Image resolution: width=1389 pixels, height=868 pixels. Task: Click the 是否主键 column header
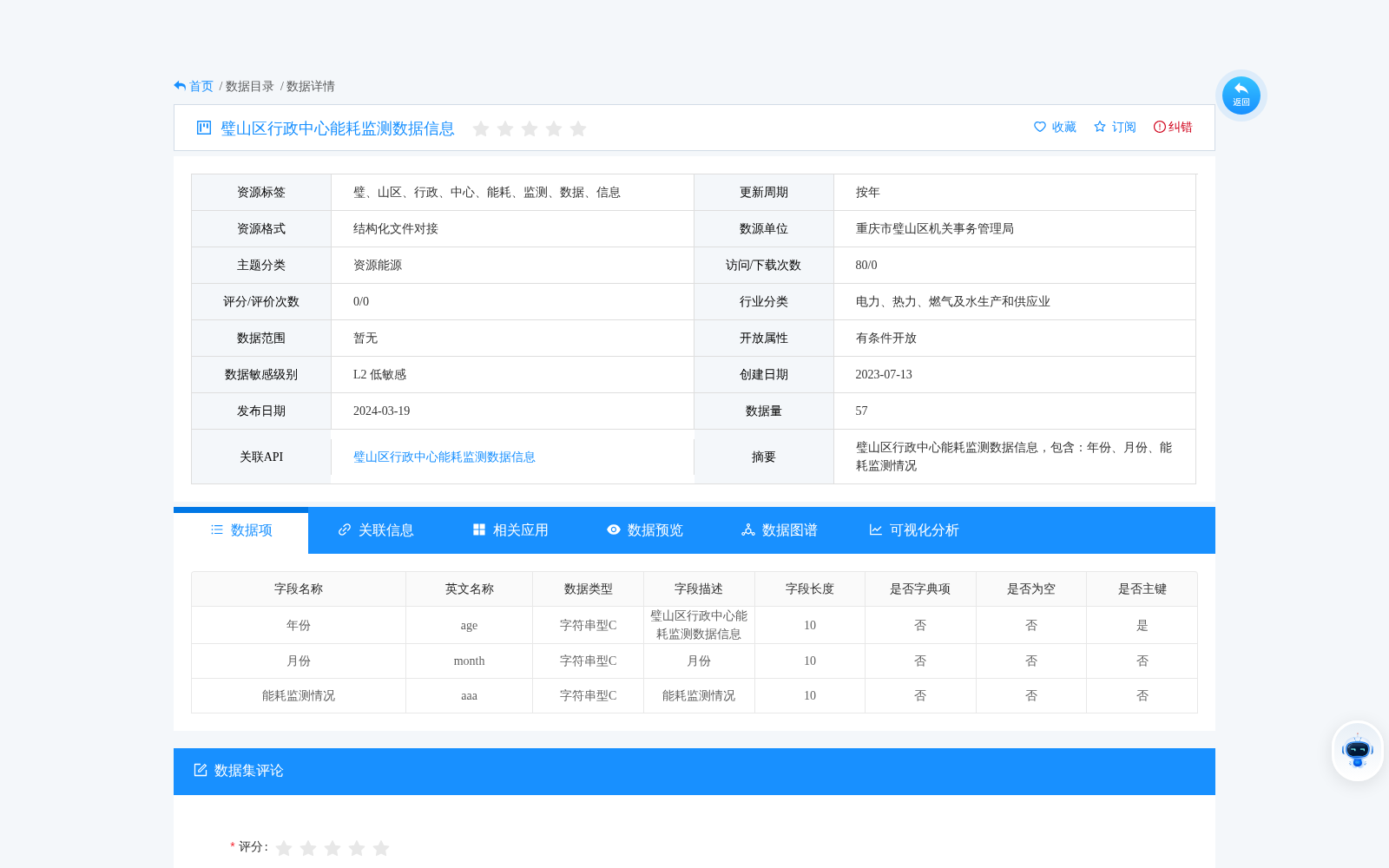1142,589
